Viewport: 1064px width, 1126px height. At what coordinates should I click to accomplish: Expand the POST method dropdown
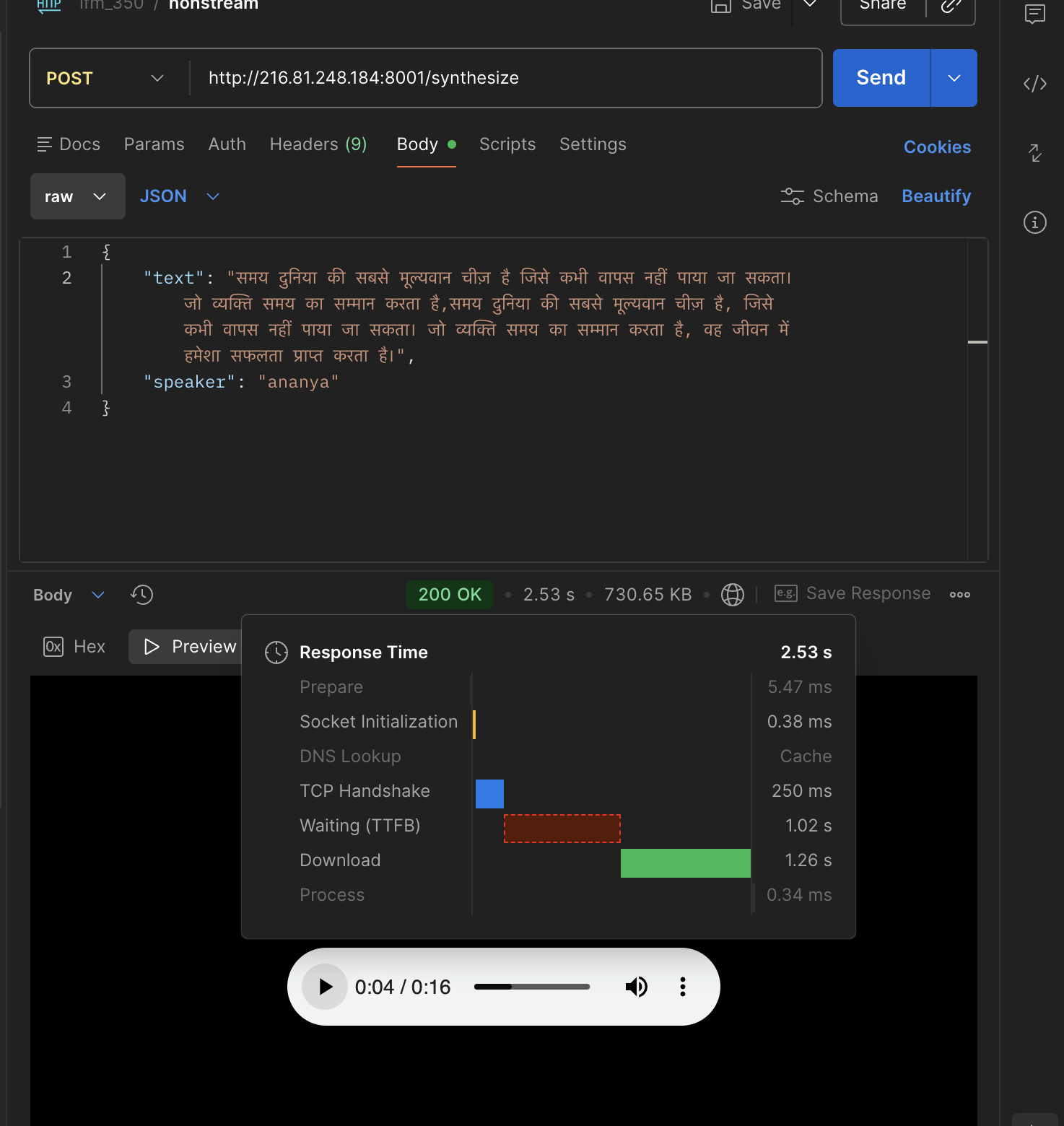pyautogui.click(x=105, y=78)
